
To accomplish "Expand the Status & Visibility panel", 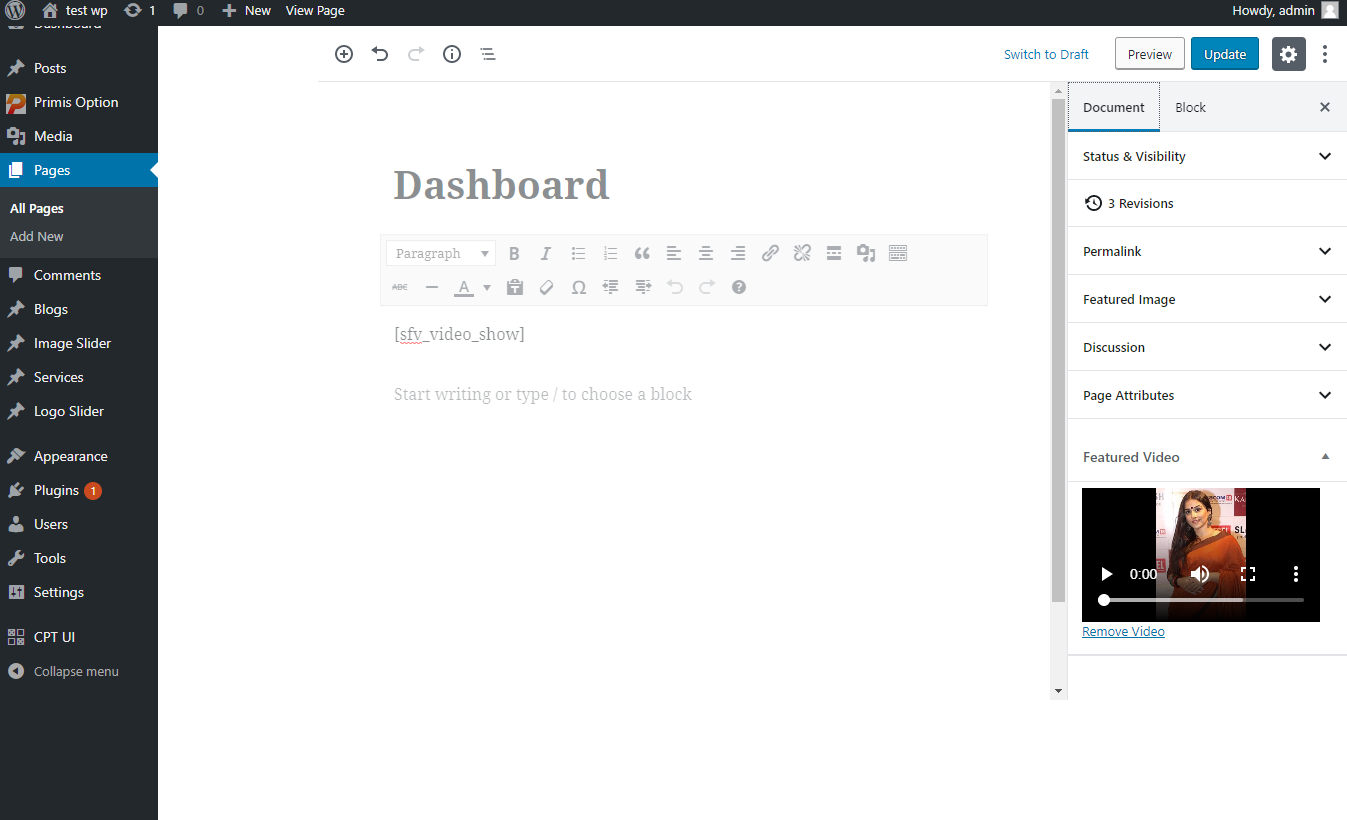I will [1207, 156].
